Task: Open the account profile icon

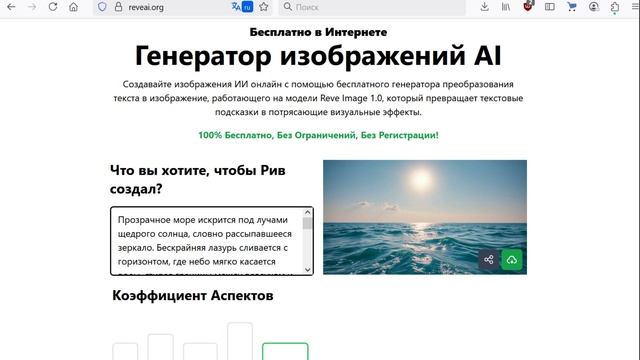Action: tap(594, 7)
